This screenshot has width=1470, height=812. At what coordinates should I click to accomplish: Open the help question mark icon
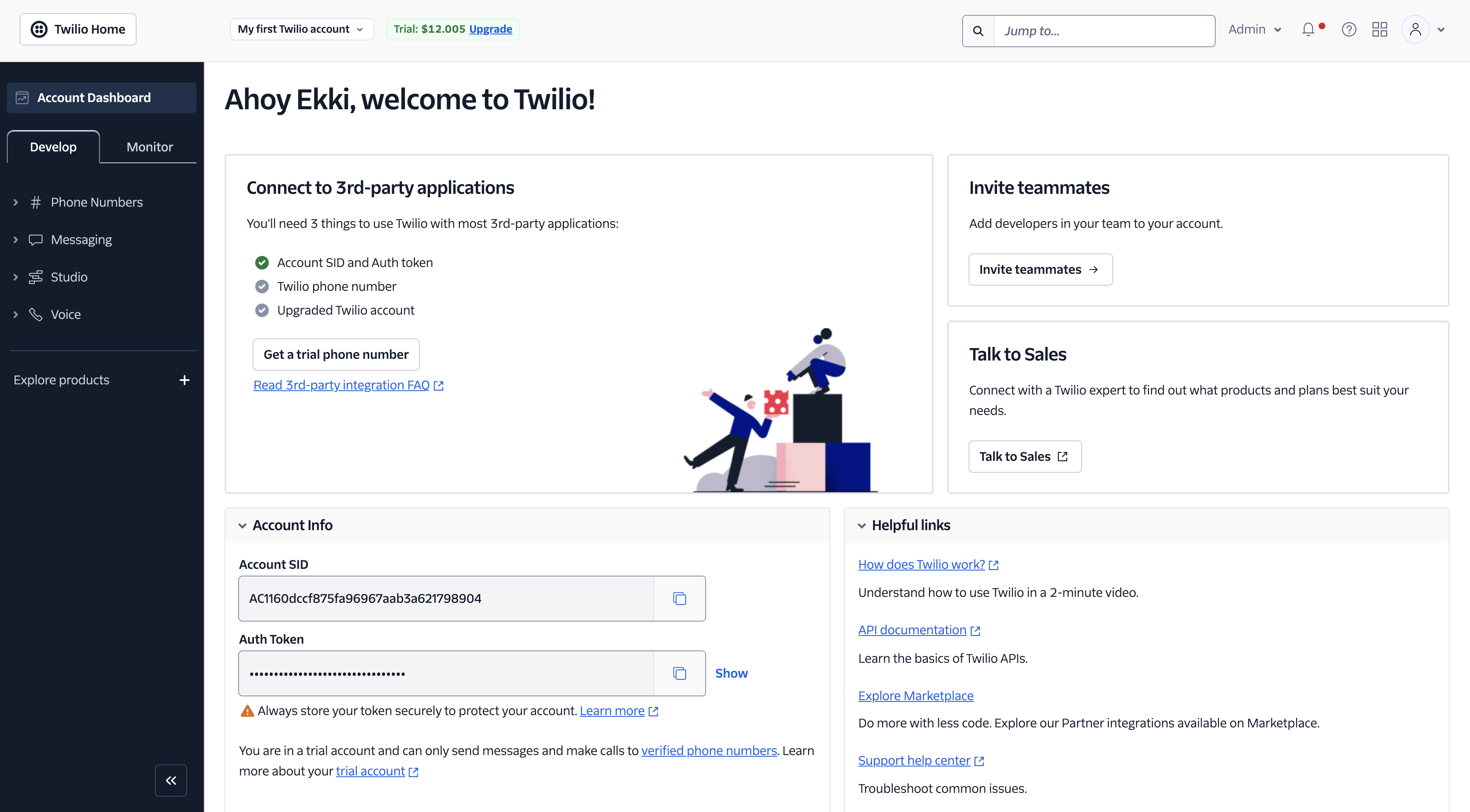pyautogui.click(x=1349, y=29)
